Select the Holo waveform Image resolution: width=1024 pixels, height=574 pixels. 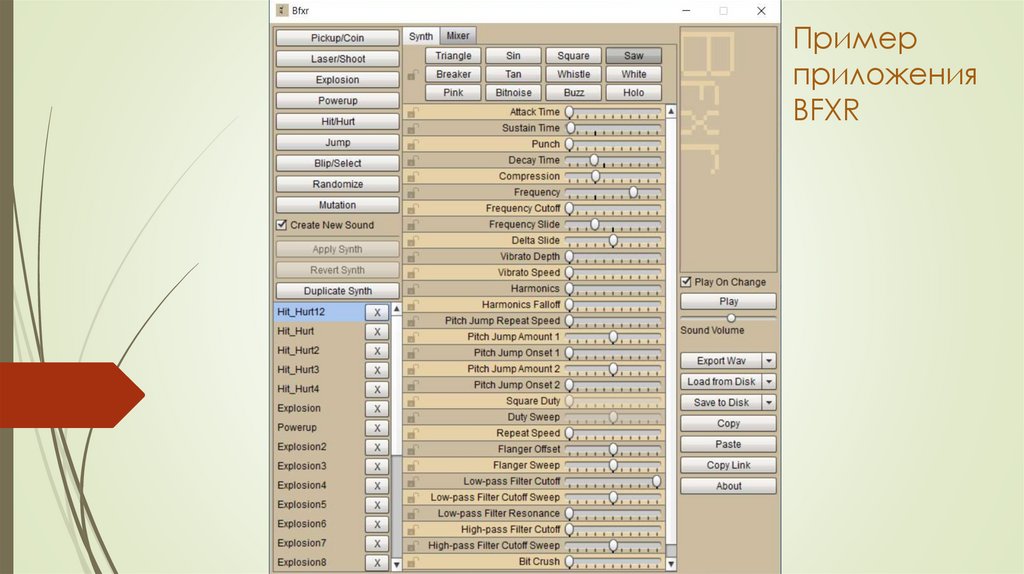pyautogui.click(x=633, y=93)
